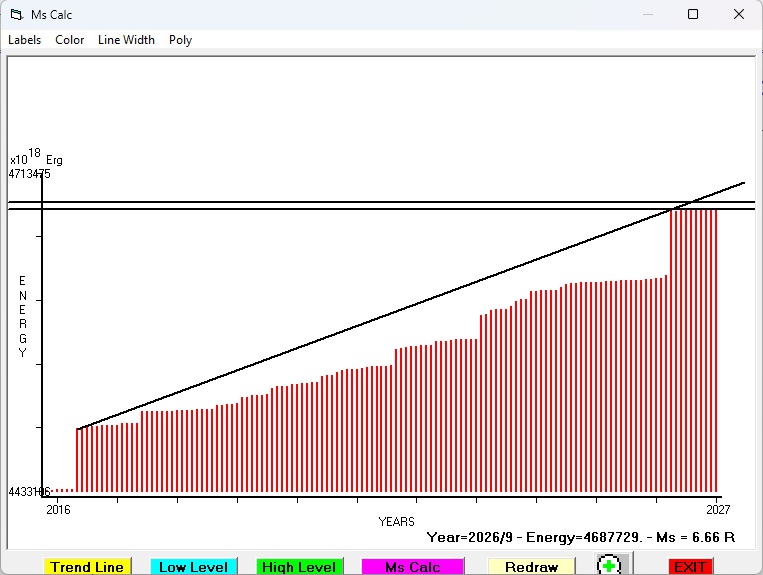Click the 2016 x-axis year label
The image size is (763, 575).
(x=58, y=510)
